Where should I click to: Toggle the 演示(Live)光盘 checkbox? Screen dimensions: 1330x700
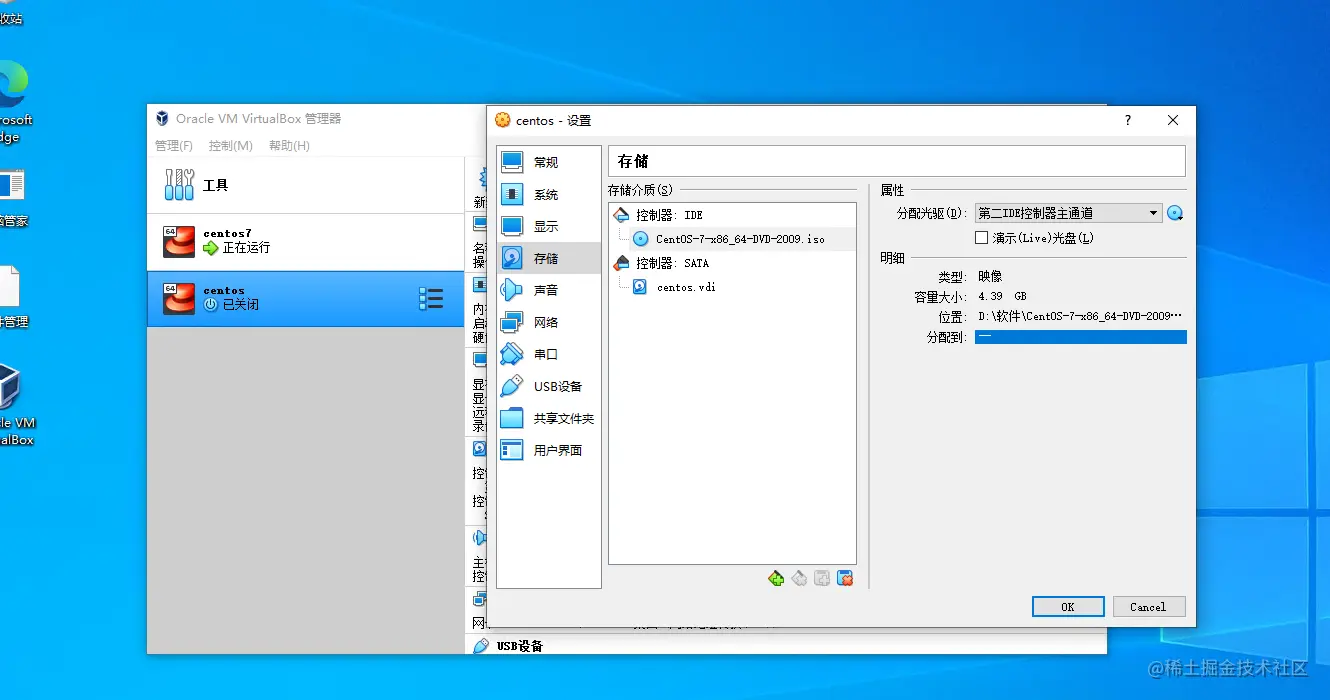981,238
